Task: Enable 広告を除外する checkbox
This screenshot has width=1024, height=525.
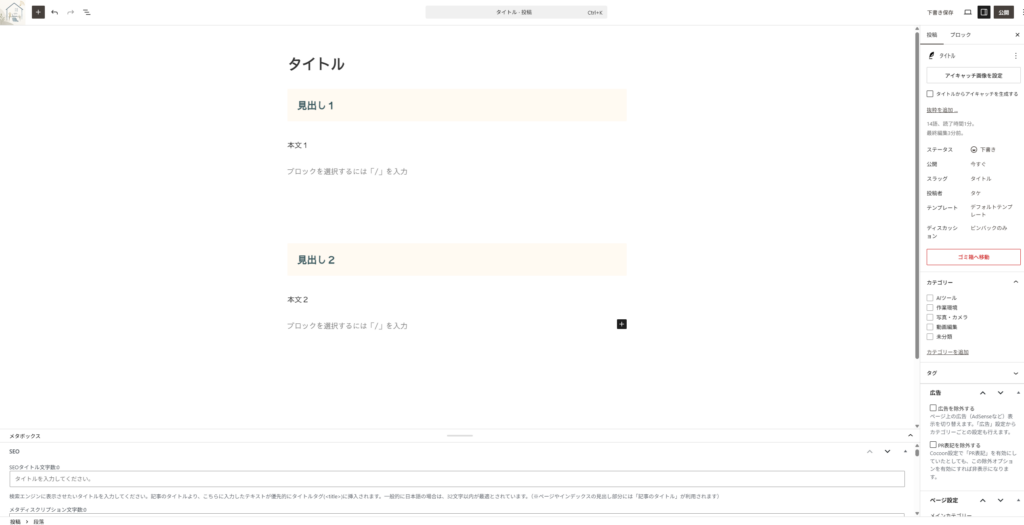Action: (x=933, y=407)
